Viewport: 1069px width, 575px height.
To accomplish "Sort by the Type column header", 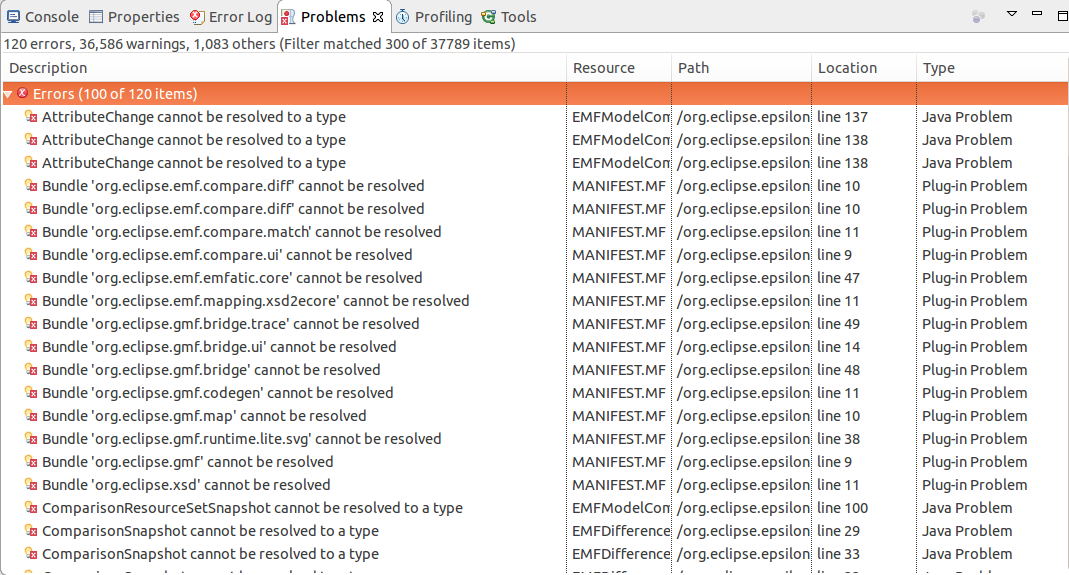I will [x=992, y=68].
